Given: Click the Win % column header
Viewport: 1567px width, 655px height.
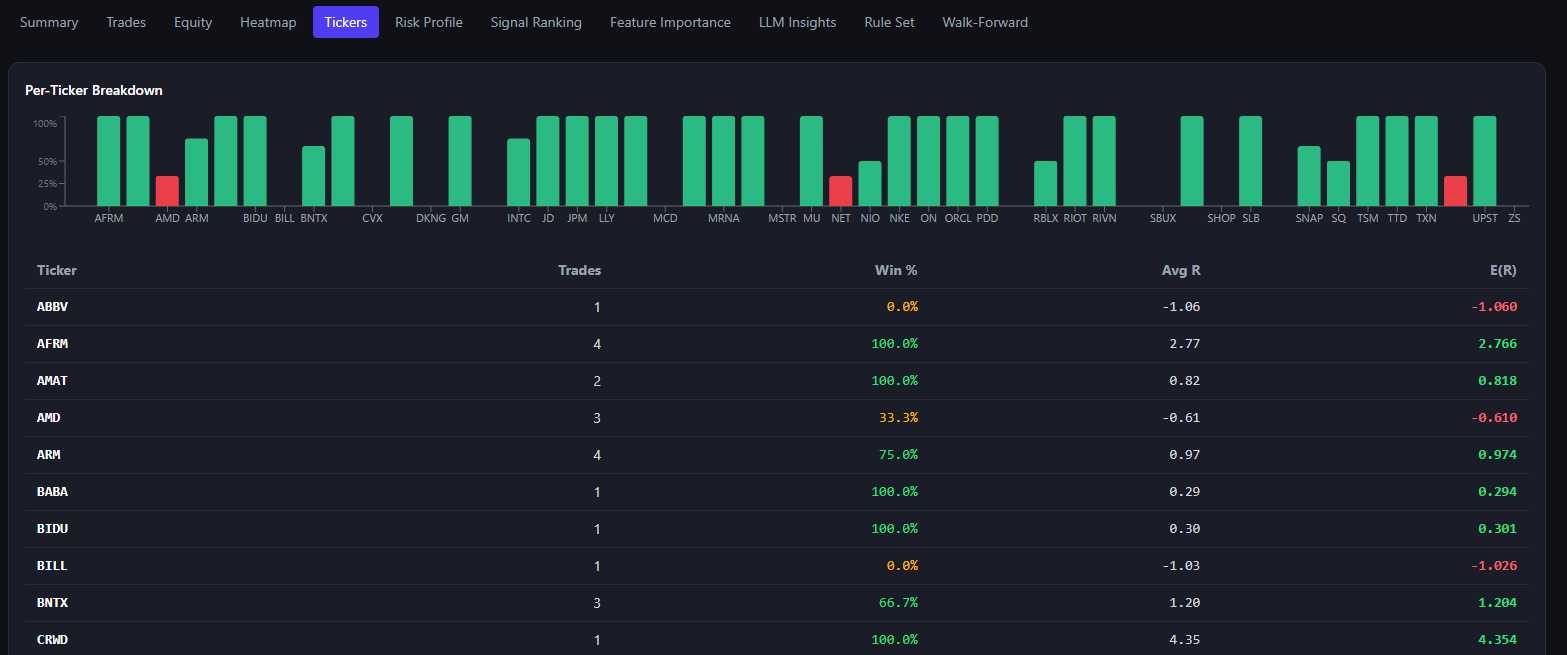Looking at the screenshot, I should [895, 270].
